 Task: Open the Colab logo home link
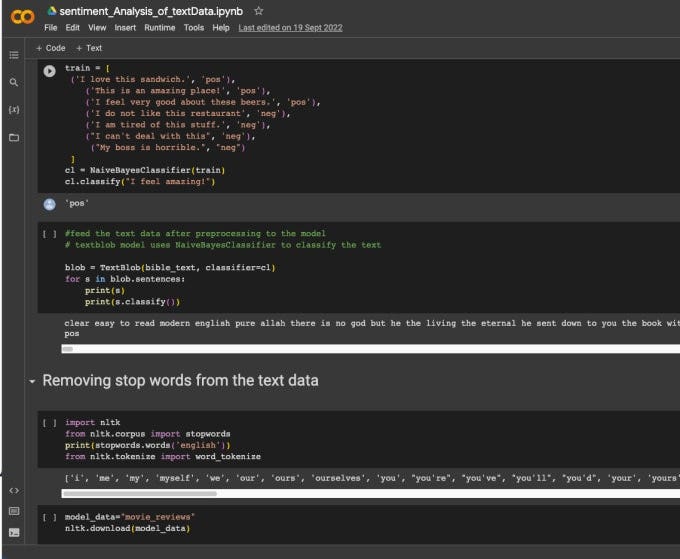pyautogui.click(x=22, y=17)
